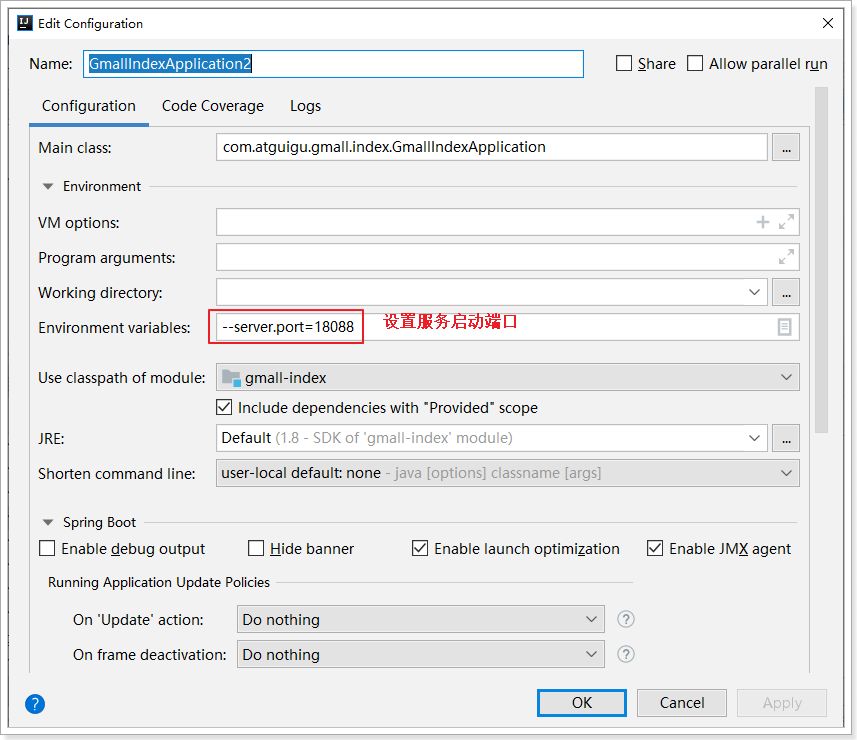Open On frame deactivation dropdown
The image size is (857, 740).
coord(421,654)
